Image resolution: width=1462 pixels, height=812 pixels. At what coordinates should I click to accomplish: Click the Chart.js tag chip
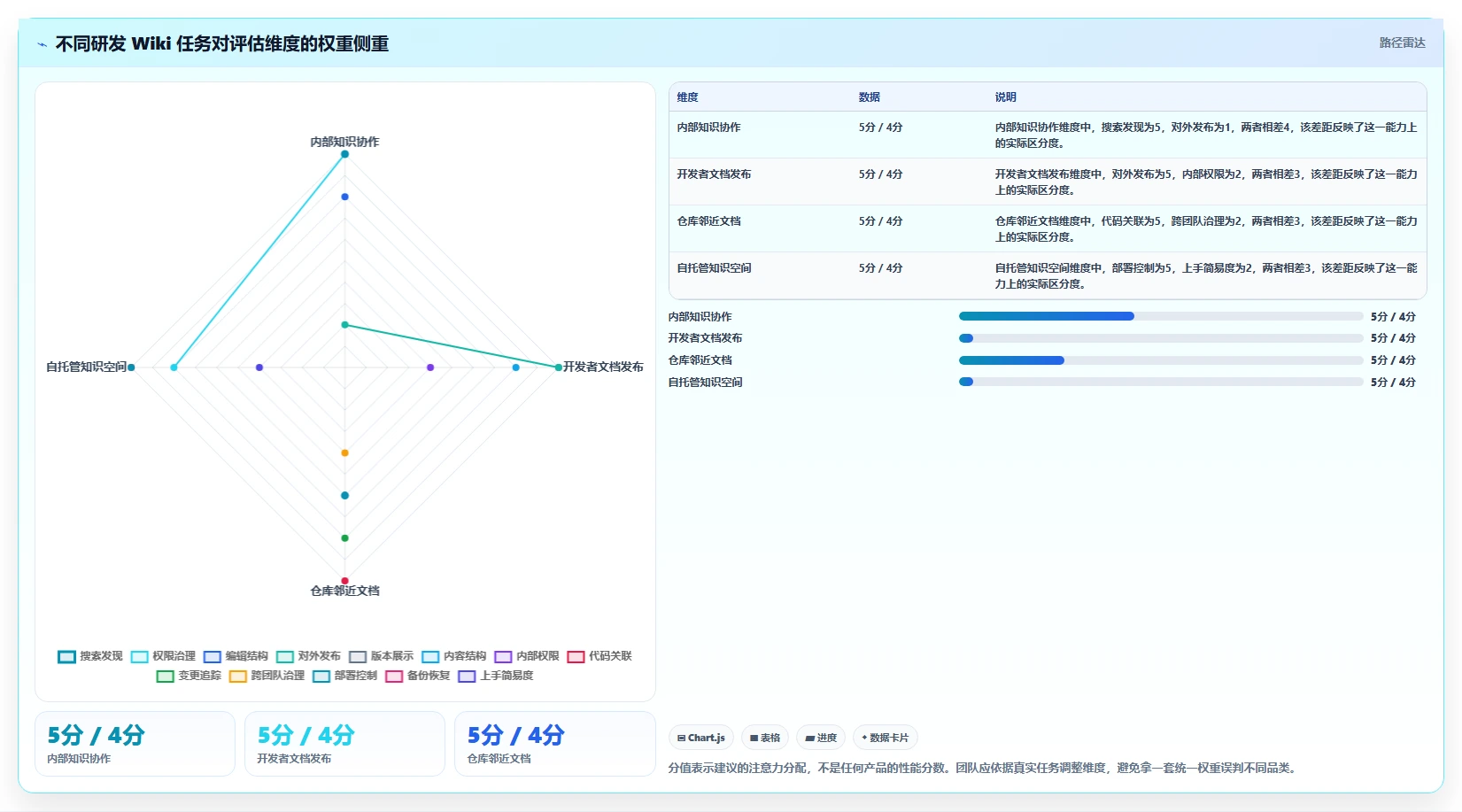point(701,738)
